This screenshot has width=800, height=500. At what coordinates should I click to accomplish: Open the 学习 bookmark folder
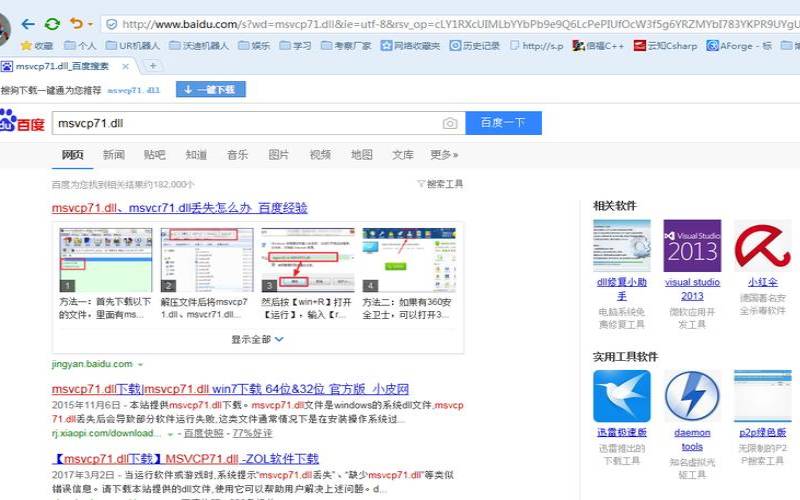click(x=295, y=46)
